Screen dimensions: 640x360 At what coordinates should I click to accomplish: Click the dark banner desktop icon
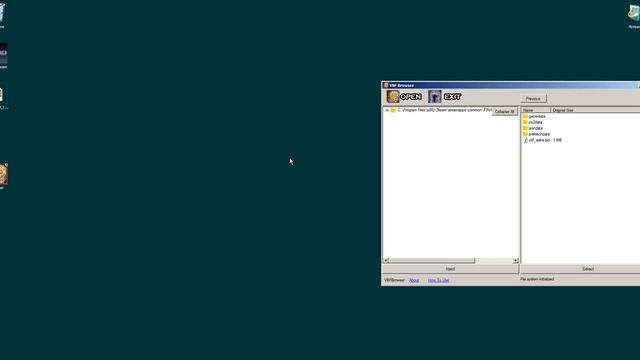3,53
